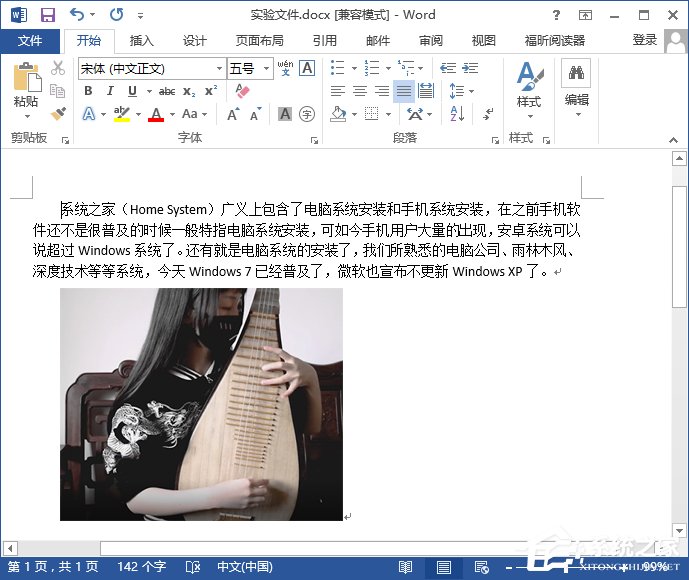Undo the last action
This screenshot has width=689, height=580.
click(x=77, y=15)
